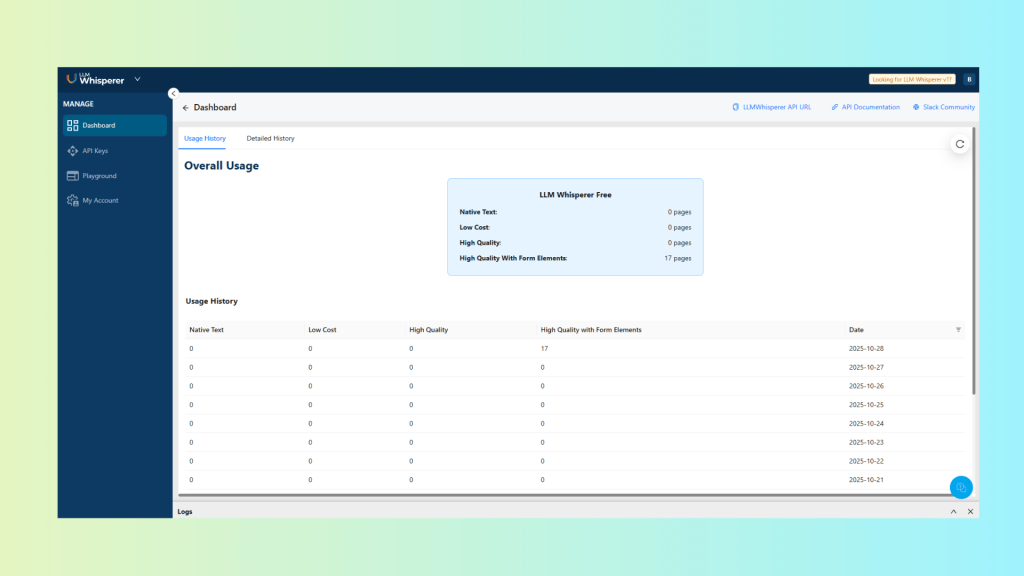Image resolution: width=1024 pixels, height=576 pixels.
Task: Click the filter icon in Date column
Action: [x=958, y=330]
